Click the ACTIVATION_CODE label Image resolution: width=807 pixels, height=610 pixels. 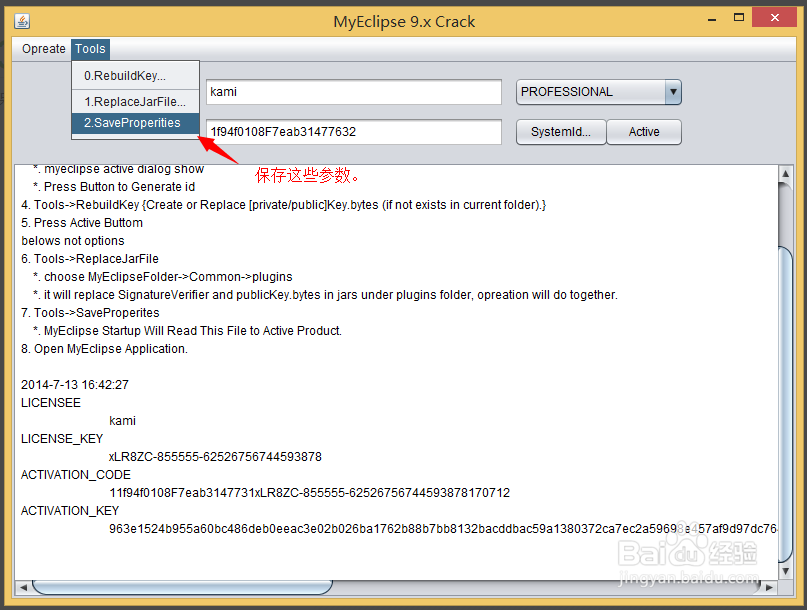click(76, 475)
